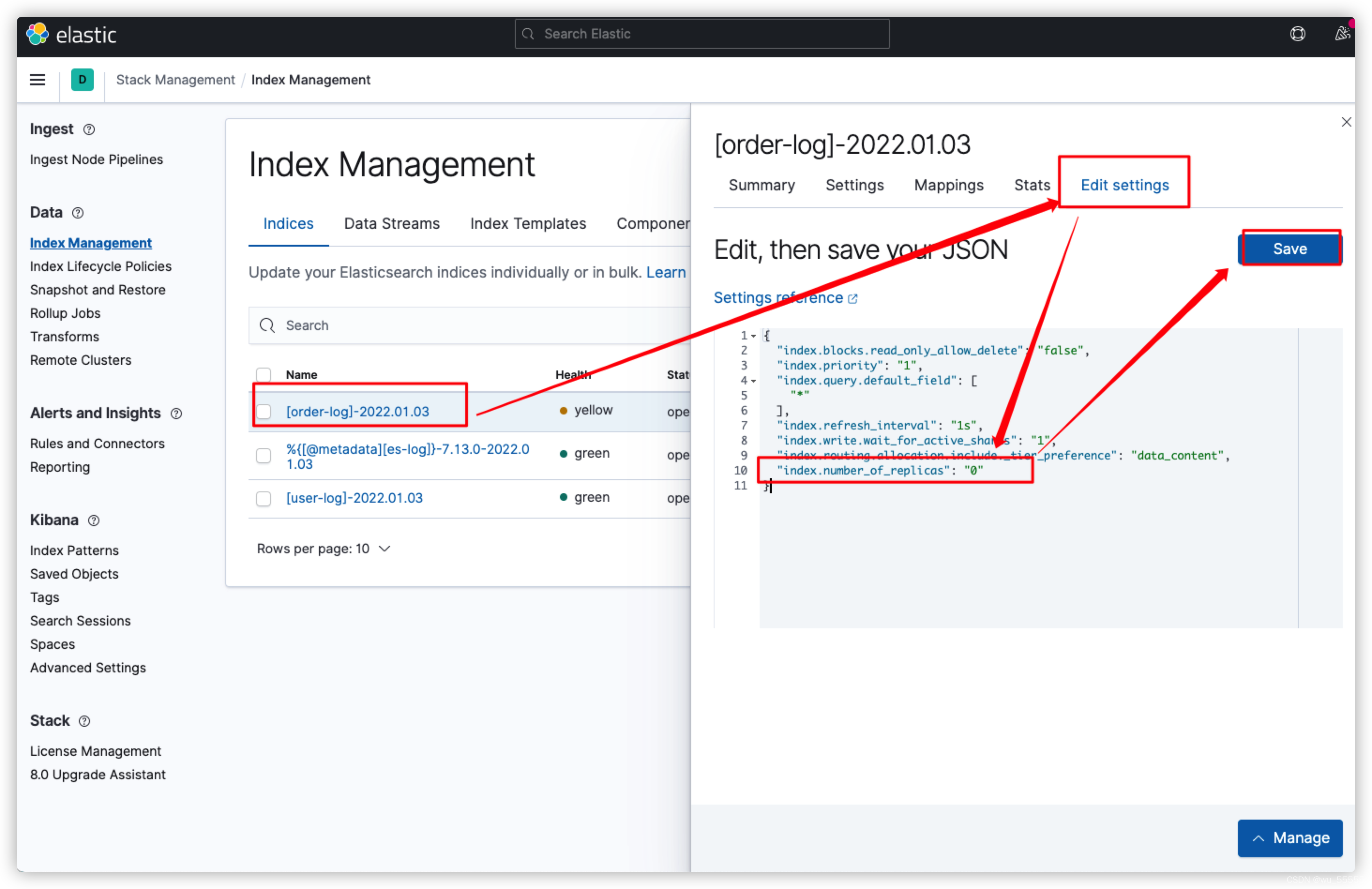This screenshot has height=889, width=1372.
Task: Open the newsfeed celebration icon
Action: pos(1342,34)
